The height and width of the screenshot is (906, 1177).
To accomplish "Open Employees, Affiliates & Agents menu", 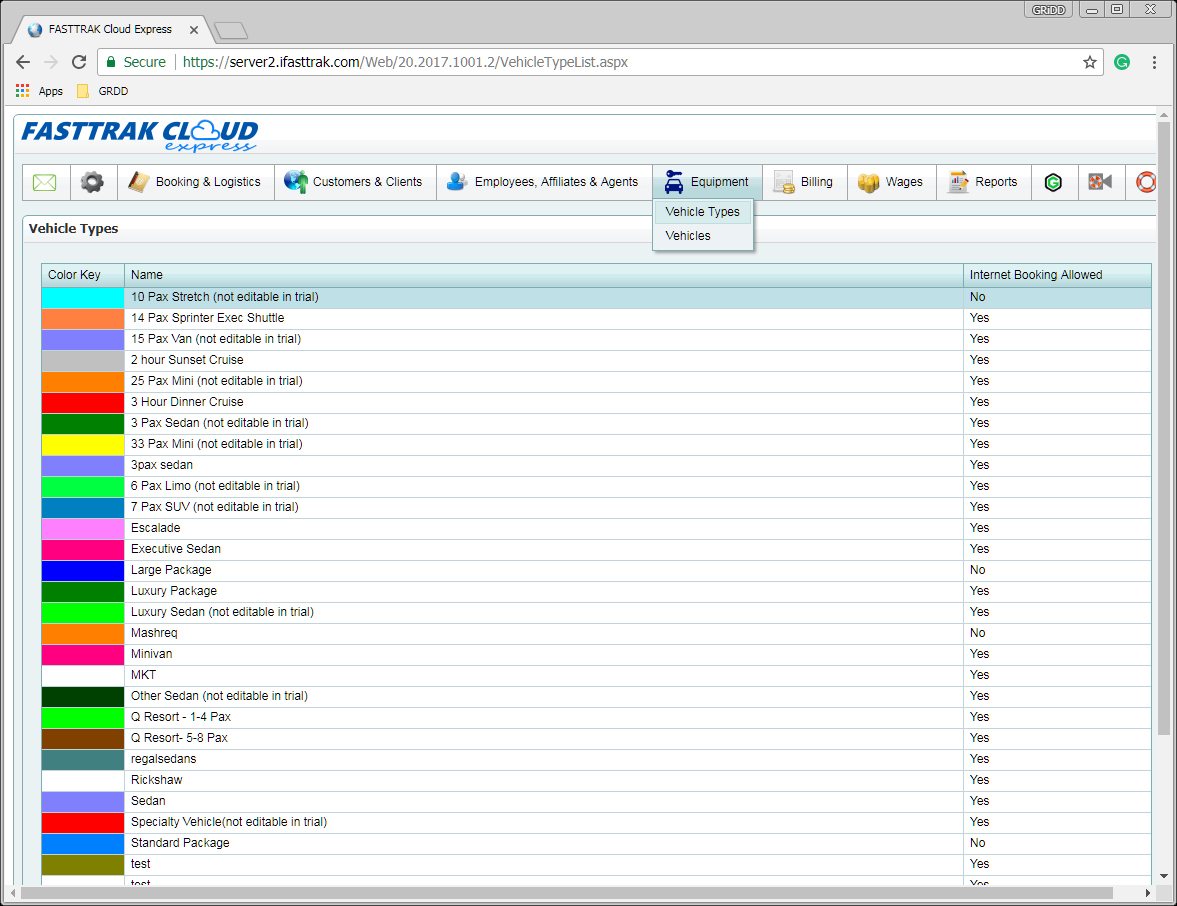I will coord(543,182).
